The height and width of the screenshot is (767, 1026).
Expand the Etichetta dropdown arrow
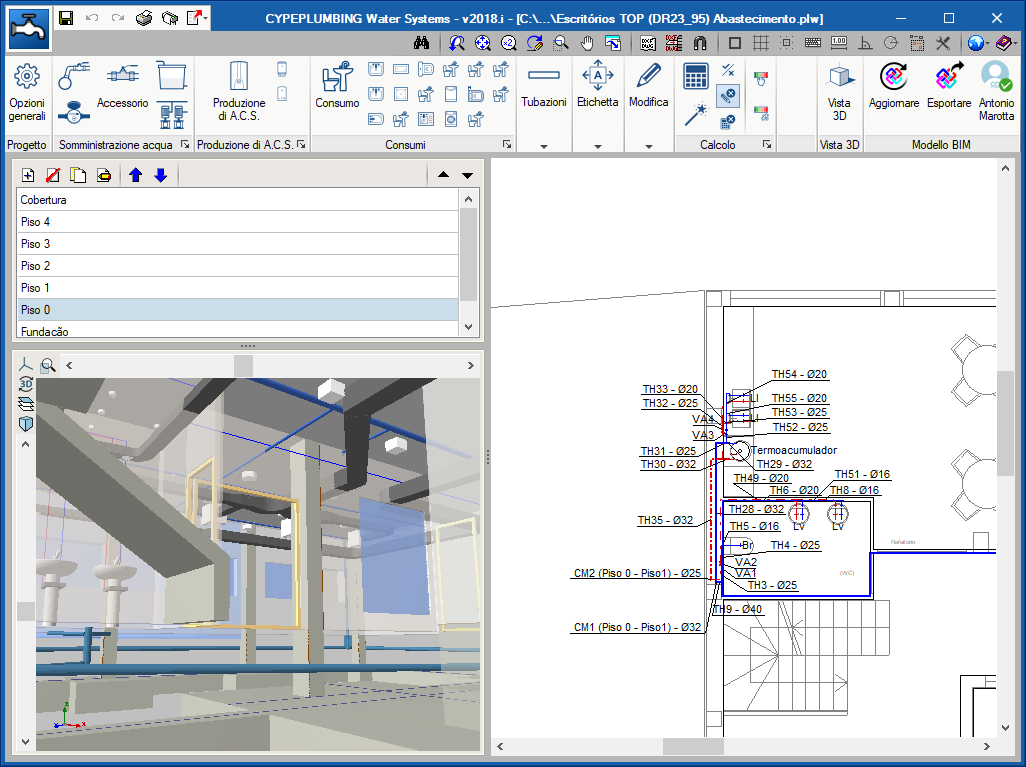click(597, 146)
